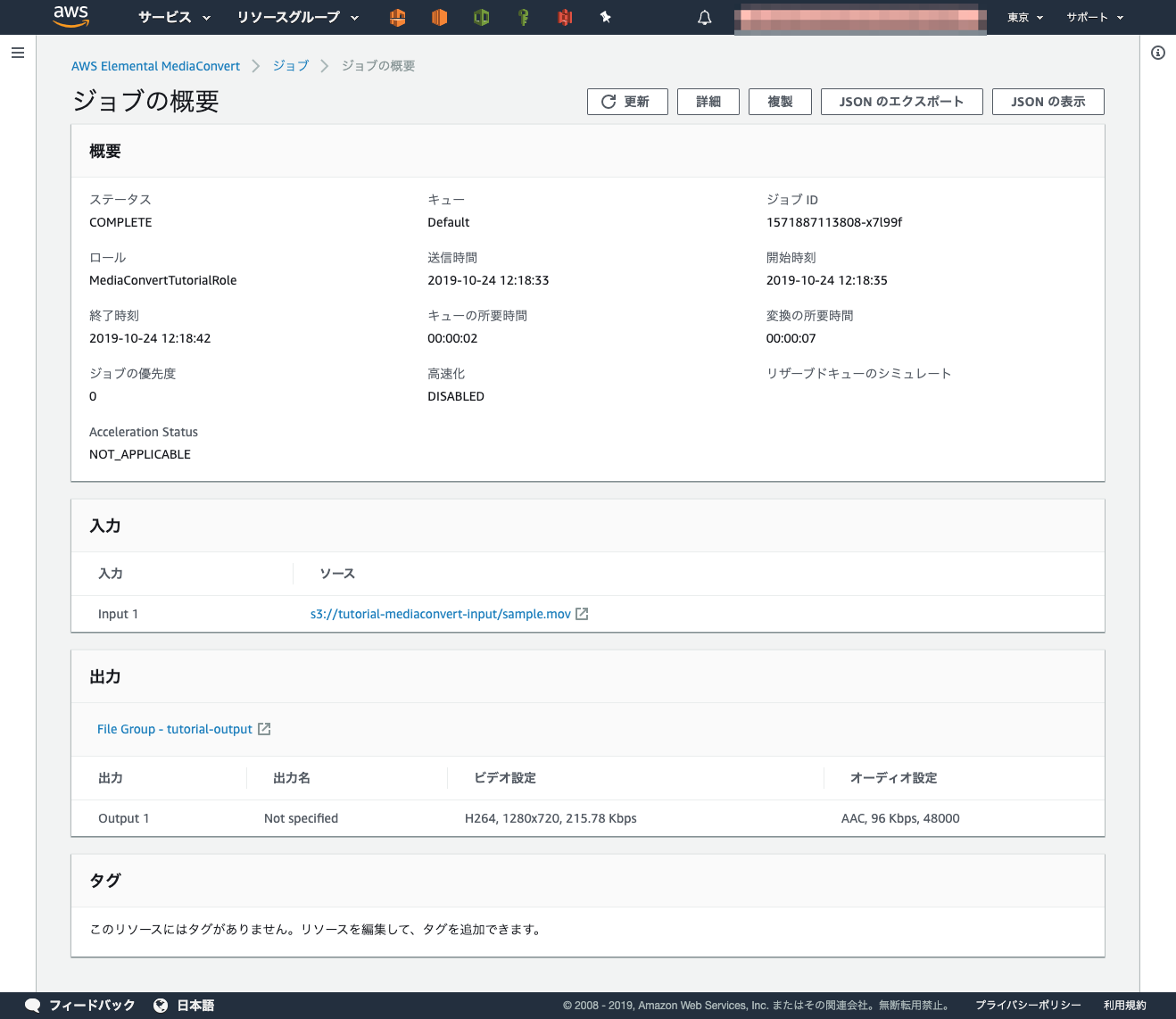Click the H264, 1280x720 video settings cell

(551, 818)
